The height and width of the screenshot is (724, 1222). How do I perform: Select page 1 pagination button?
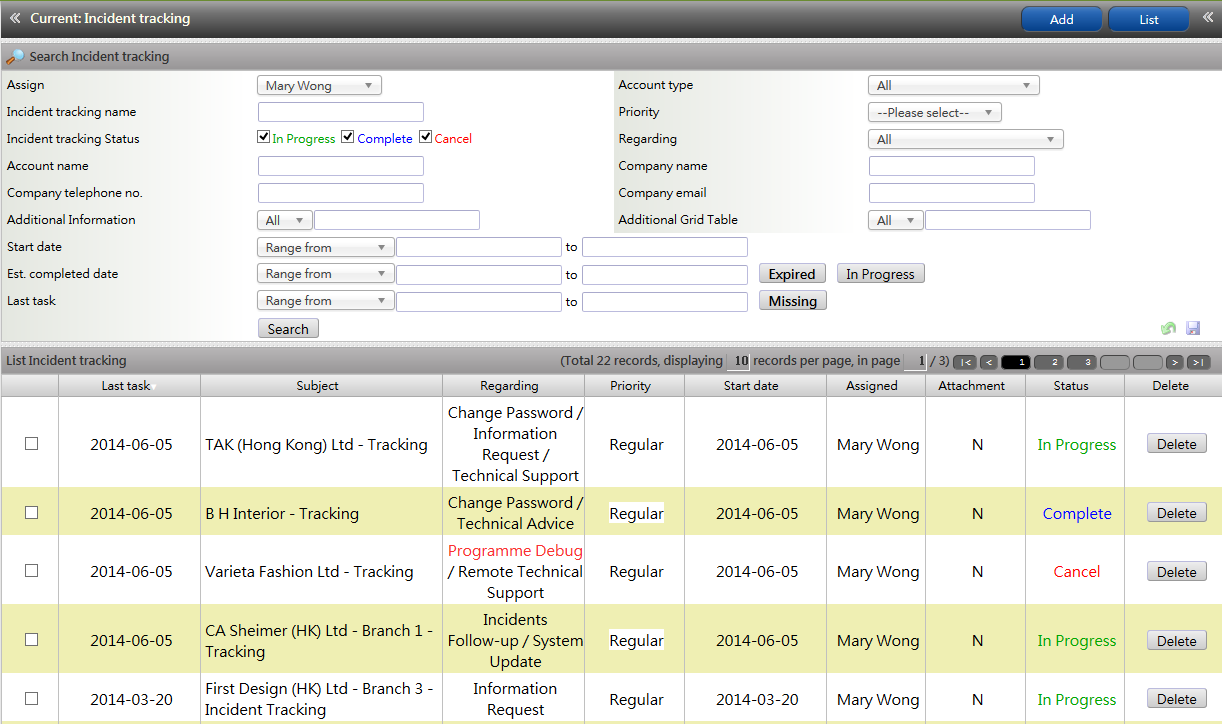(1016, 362)
